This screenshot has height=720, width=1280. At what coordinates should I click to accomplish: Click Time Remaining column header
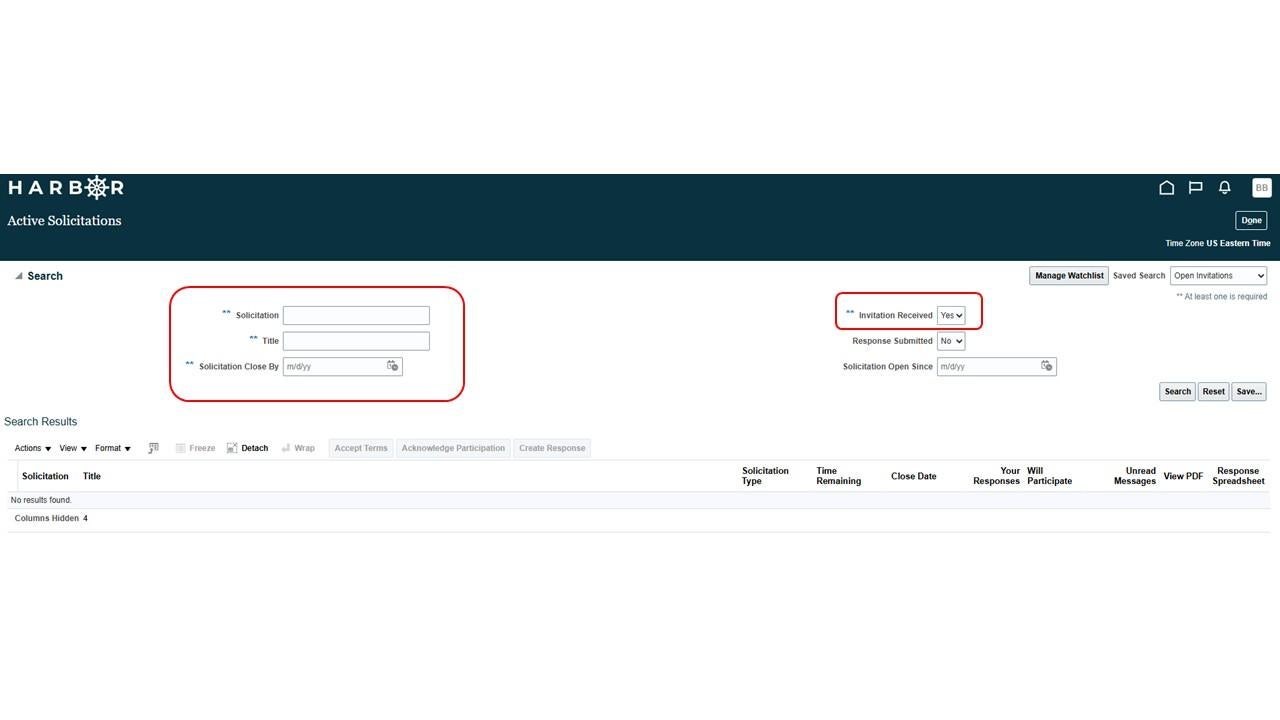click(838, 476)
